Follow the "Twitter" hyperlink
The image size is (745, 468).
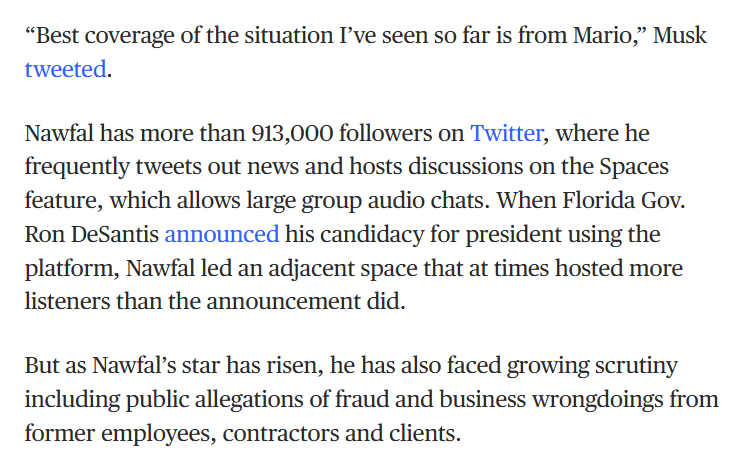(x=506, y=133)
